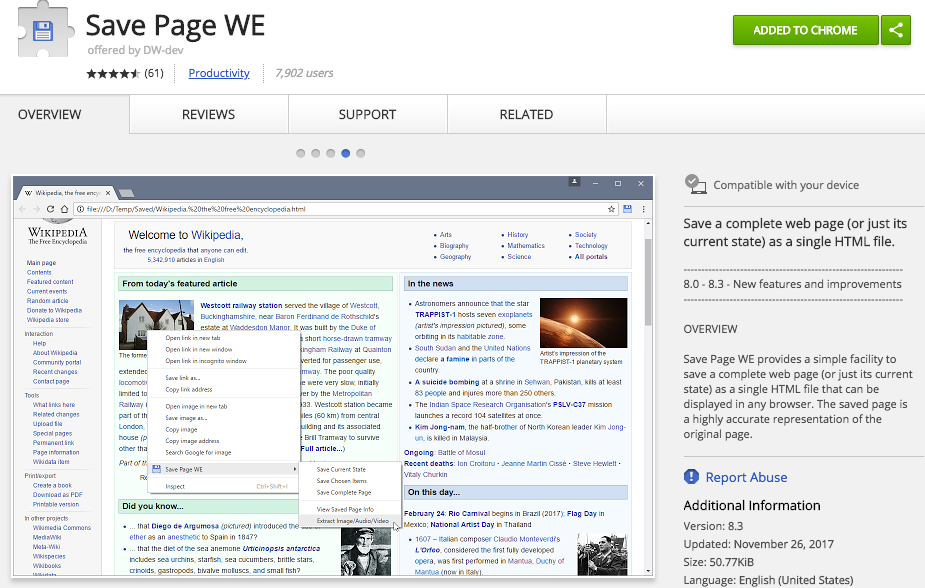
Task: Click the Added to Chrome button
Action: coord(805,30)
